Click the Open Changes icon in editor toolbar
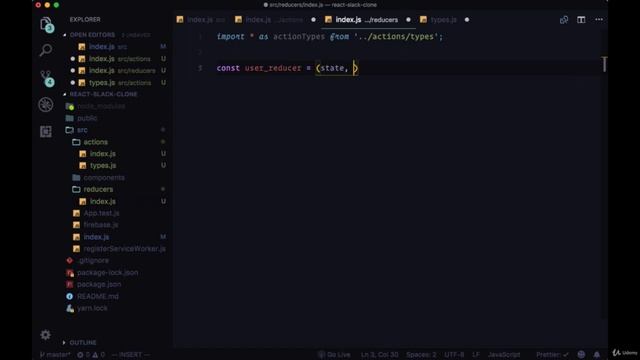This screenshot has width=640, height=360. click(564, 20)
